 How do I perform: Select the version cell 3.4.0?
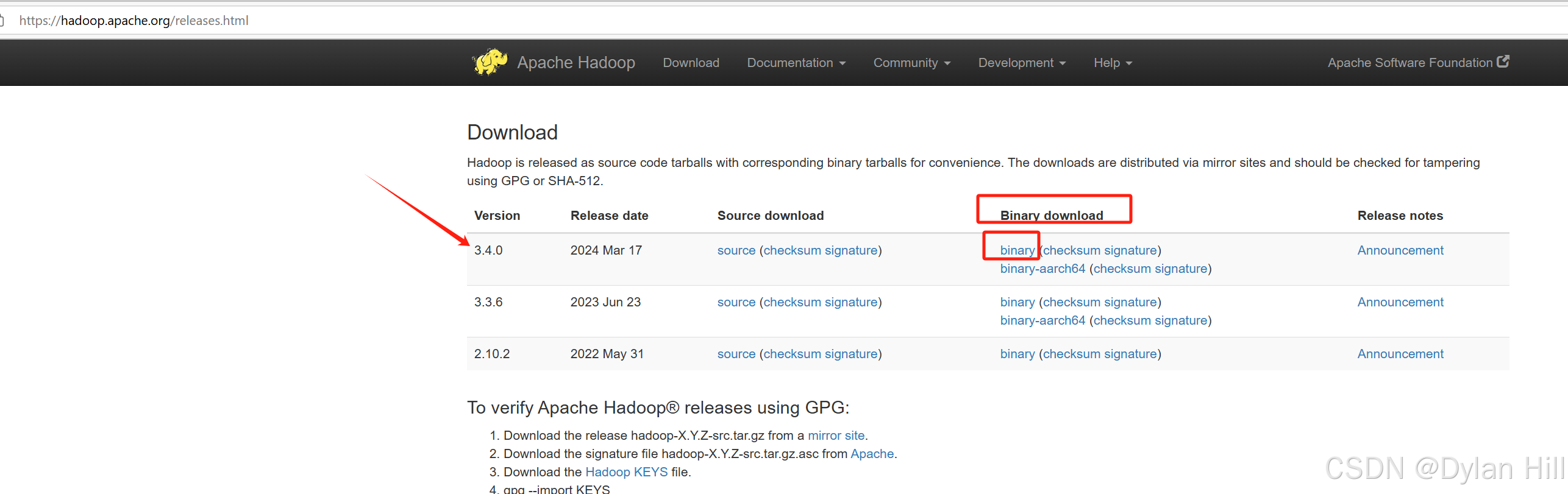[488, 250]
